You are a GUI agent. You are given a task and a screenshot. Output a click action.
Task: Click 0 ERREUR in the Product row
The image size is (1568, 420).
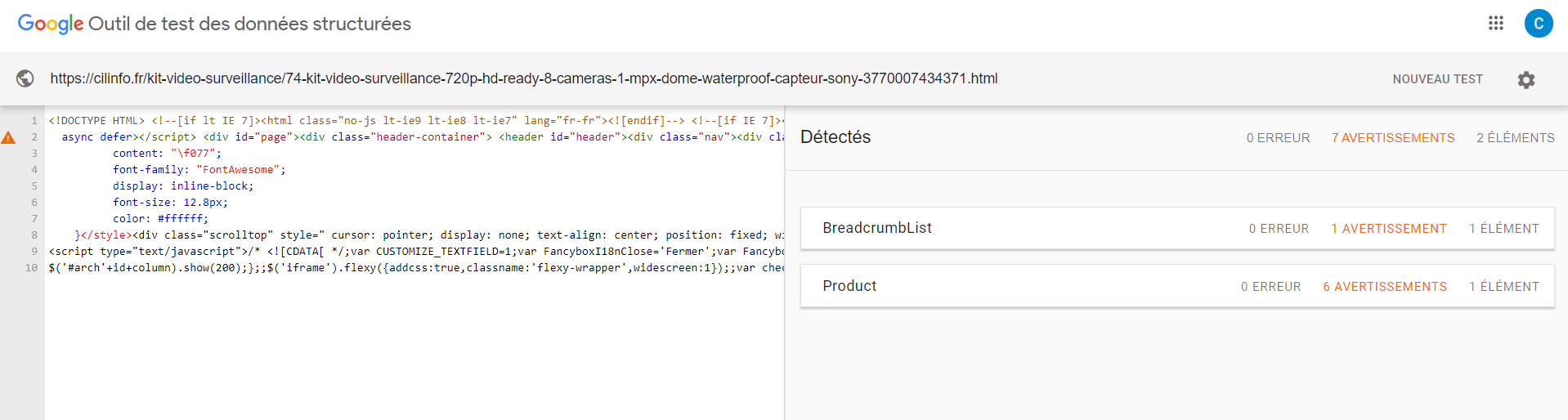point(1270,287)
